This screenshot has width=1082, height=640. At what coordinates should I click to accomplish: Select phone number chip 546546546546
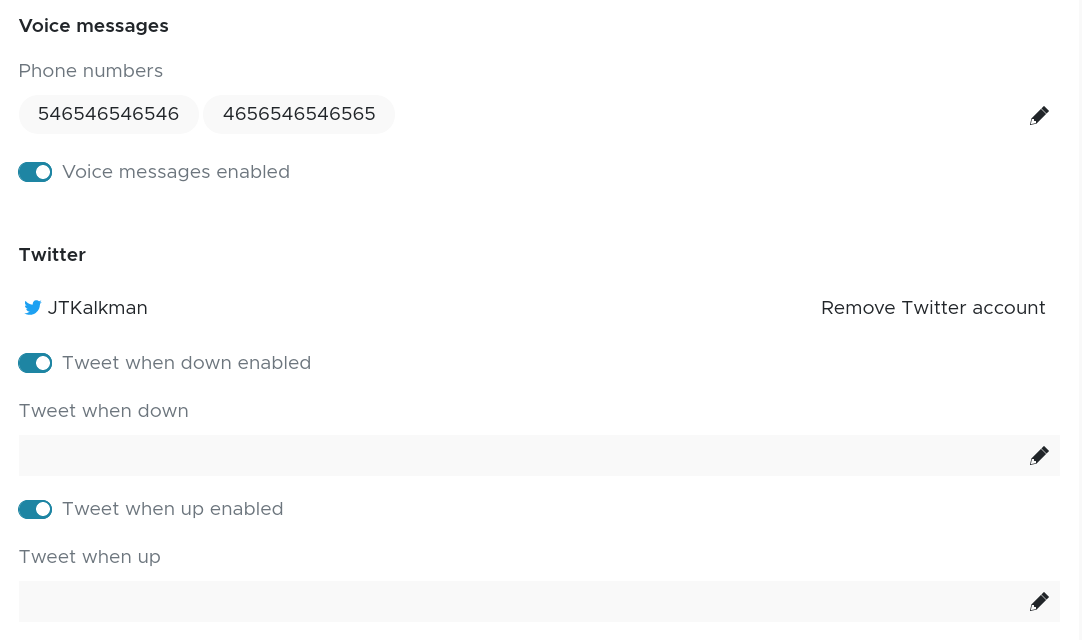click(108, 114)
